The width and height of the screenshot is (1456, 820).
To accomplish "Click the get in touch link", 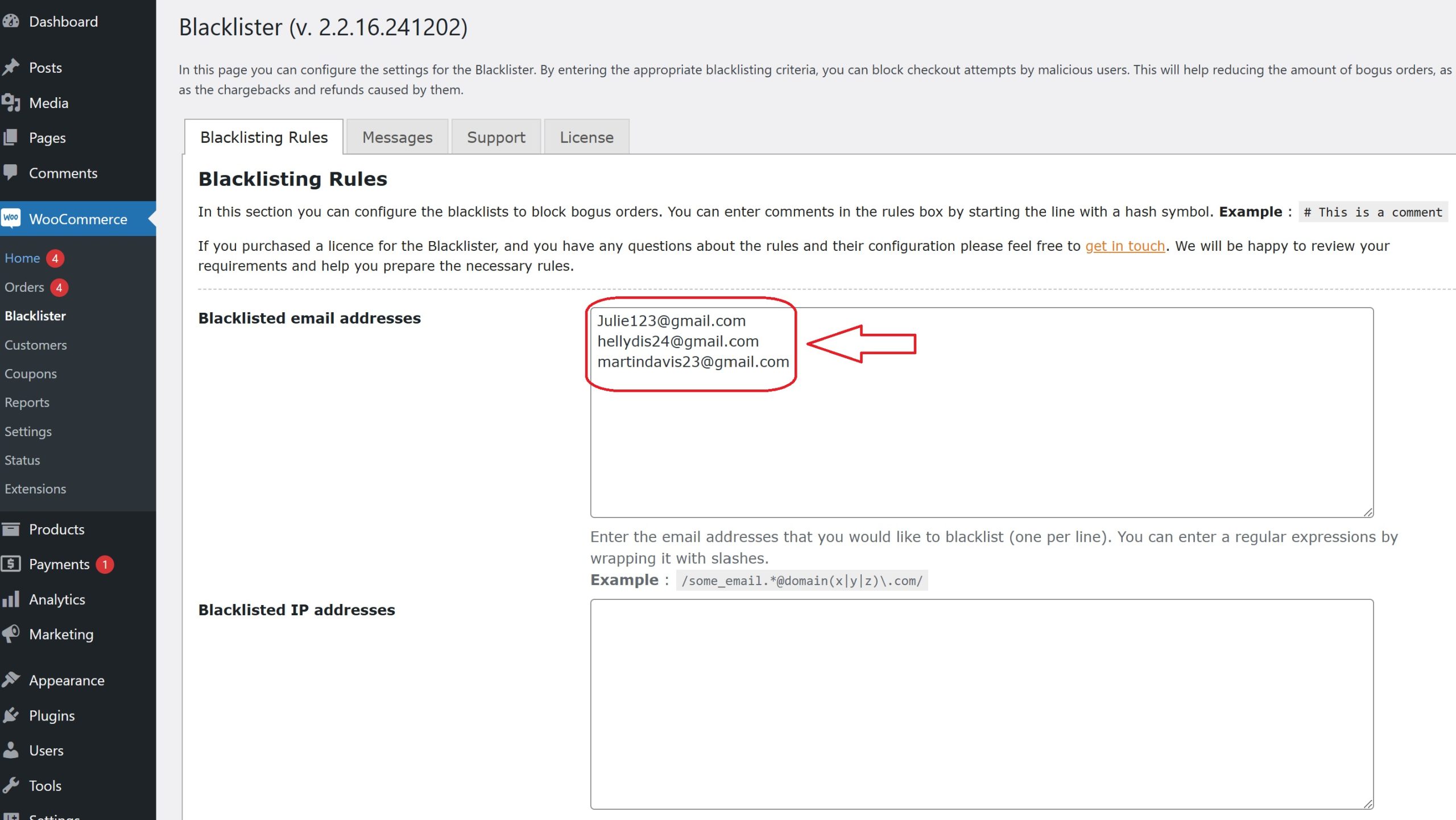I will coord(1124,246).
